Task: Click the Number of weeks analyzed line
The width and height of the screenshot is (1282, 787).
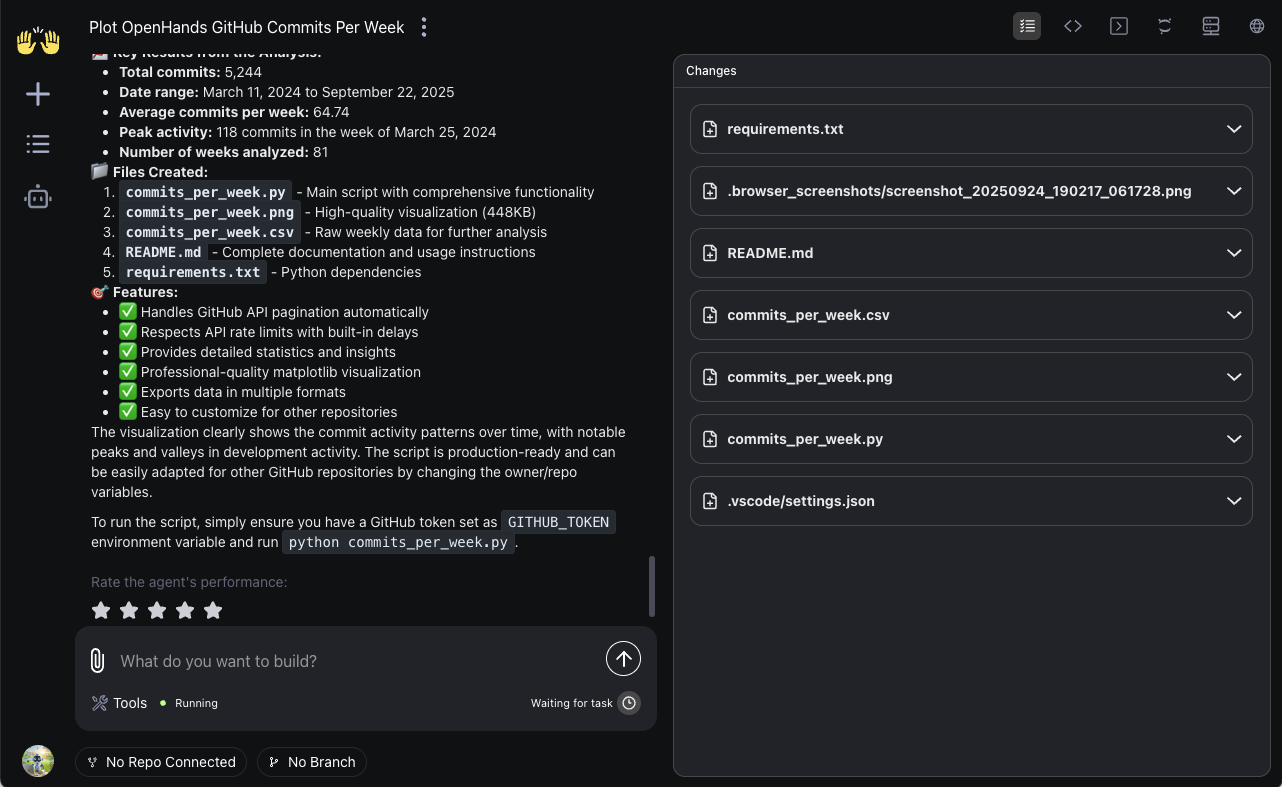Action: (x=224, y=152)
